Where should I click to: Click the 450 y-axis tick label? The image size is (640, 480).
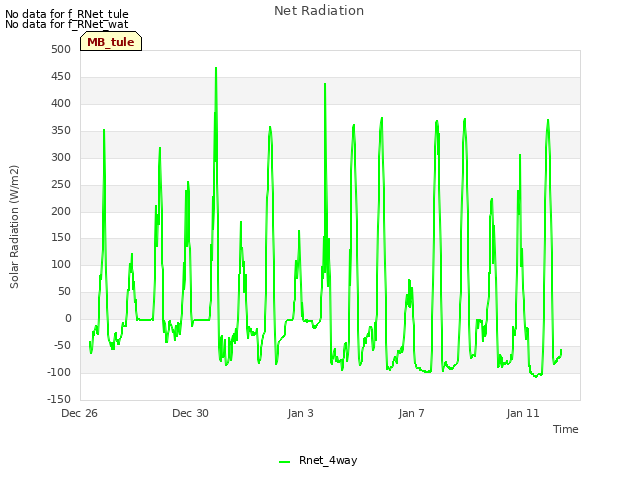[x=61, y=76]
